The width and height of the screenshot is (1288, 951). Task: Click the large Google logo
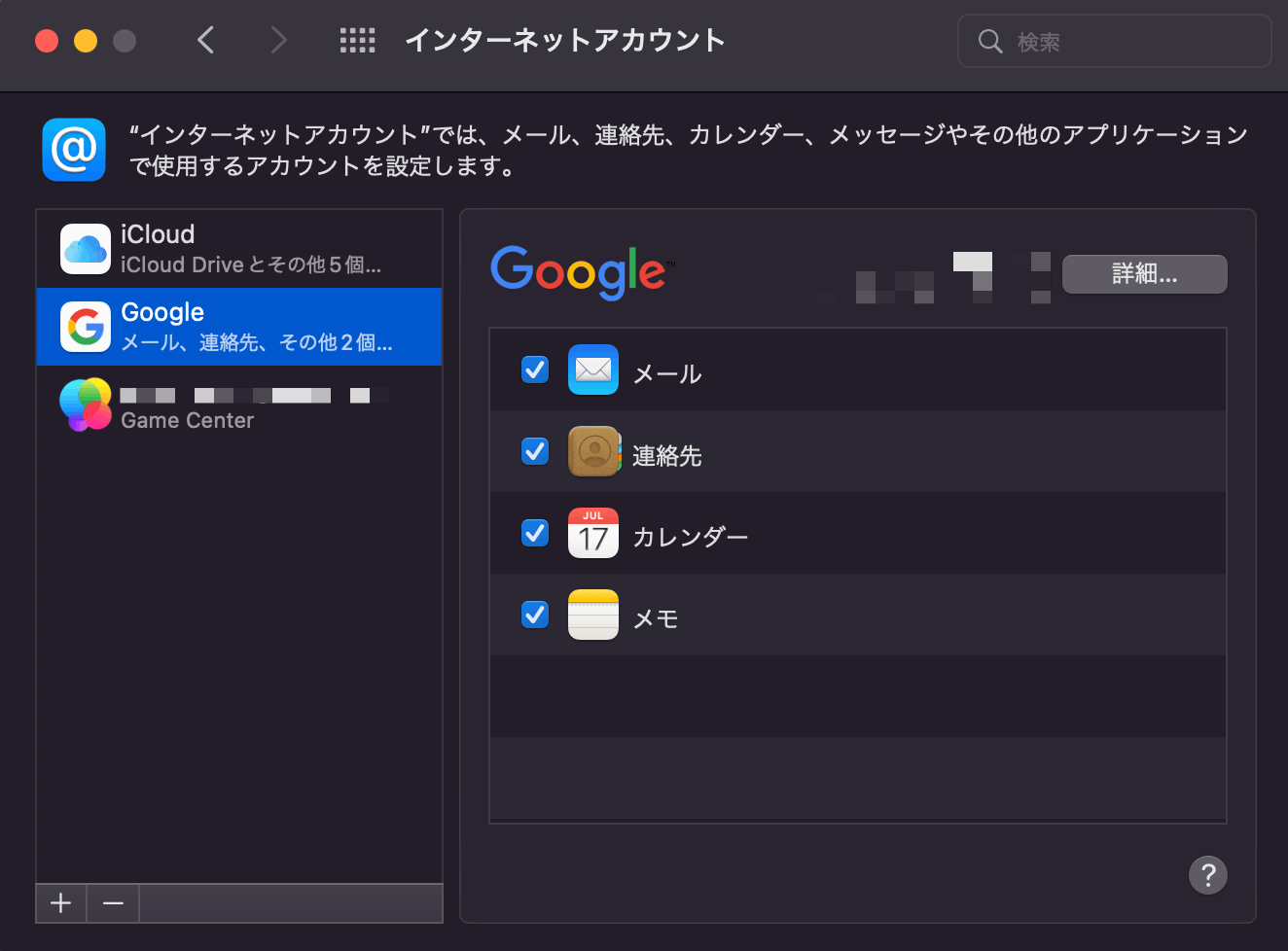582,271
